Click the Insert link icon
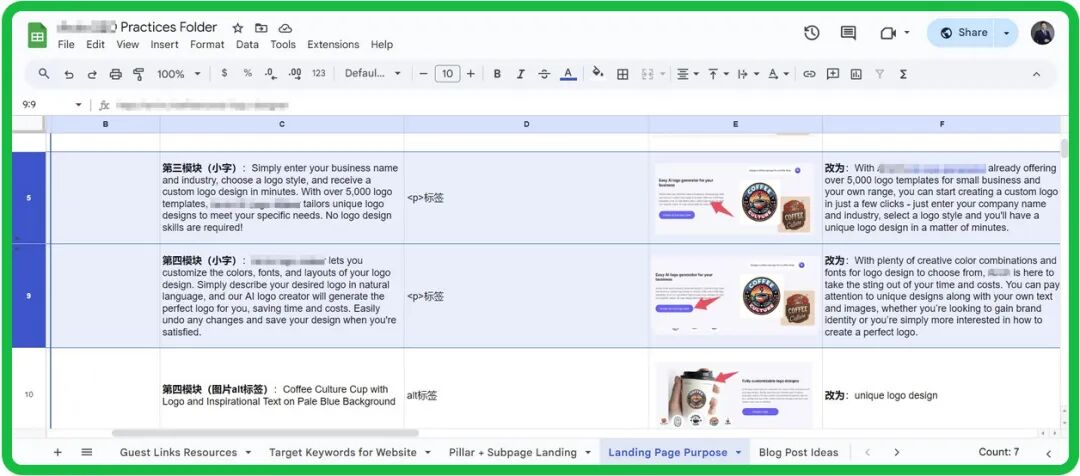 [x=809, y=74]
